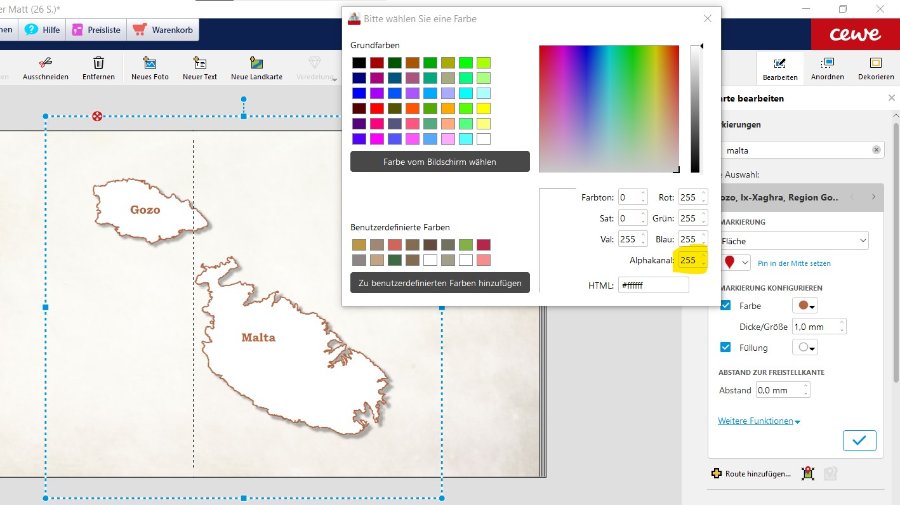Click the Malta label on the map

click(258, 337)
